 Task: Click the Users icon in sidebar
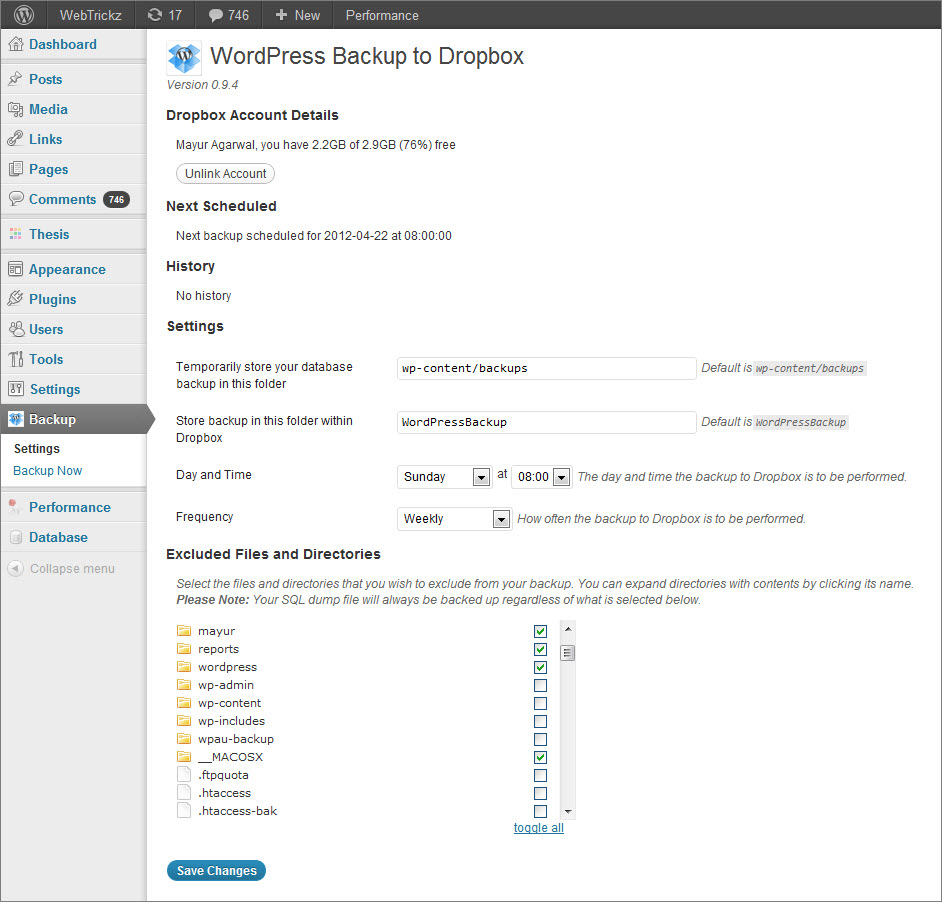pos(16,329)
